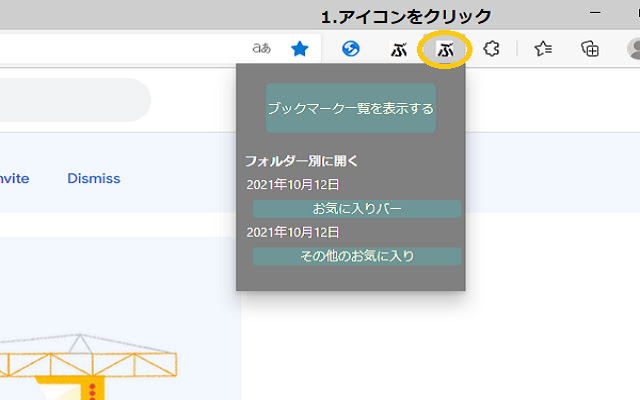The image size is (640, 400).
Task: Minimize the browser window
Action: click(595, 13)
